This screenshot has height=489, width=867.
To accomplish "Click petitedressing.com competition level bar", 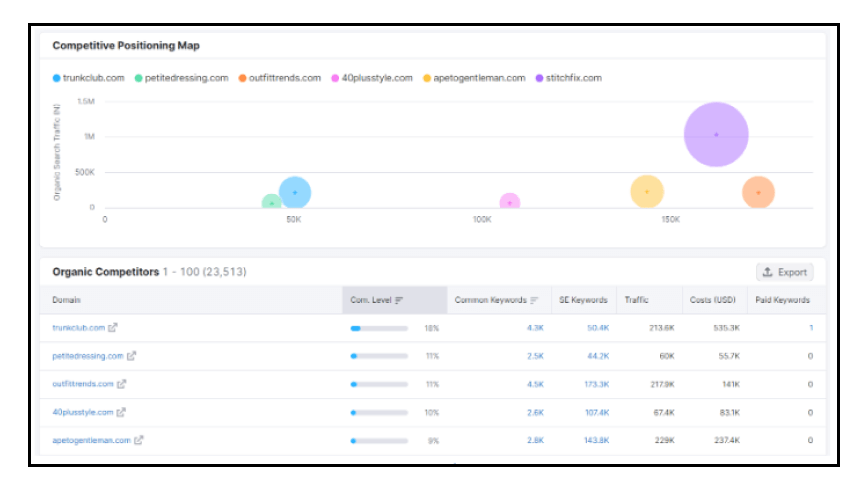I will click(x=379, y=356).
